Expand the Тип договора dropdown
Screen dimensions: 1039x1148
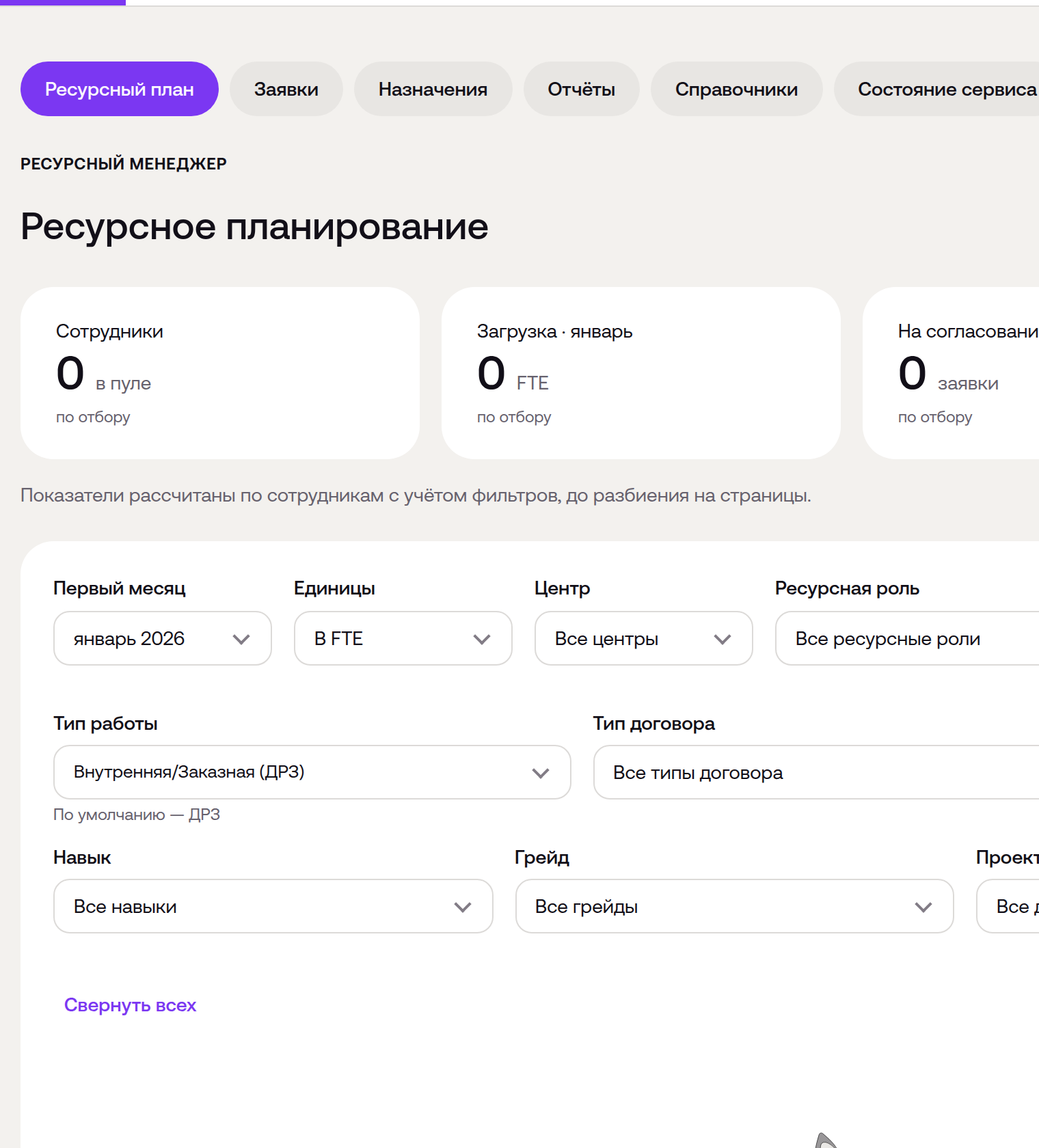[x=816, y=772]
